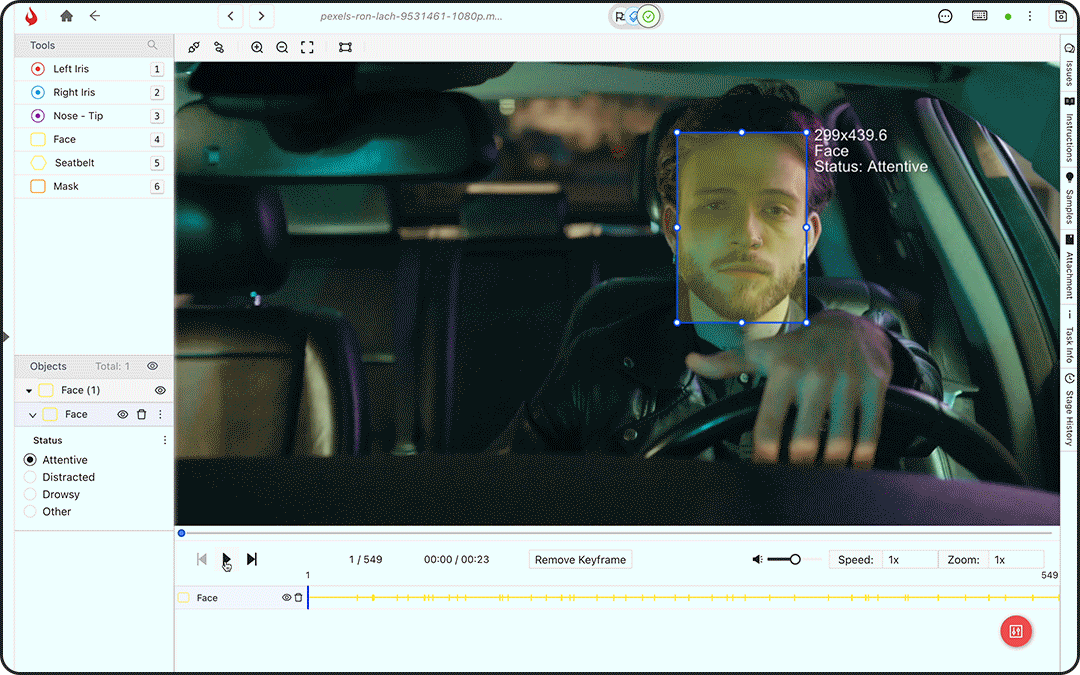Open the Zoom 1x dropdown

[x=1015, y=560]
